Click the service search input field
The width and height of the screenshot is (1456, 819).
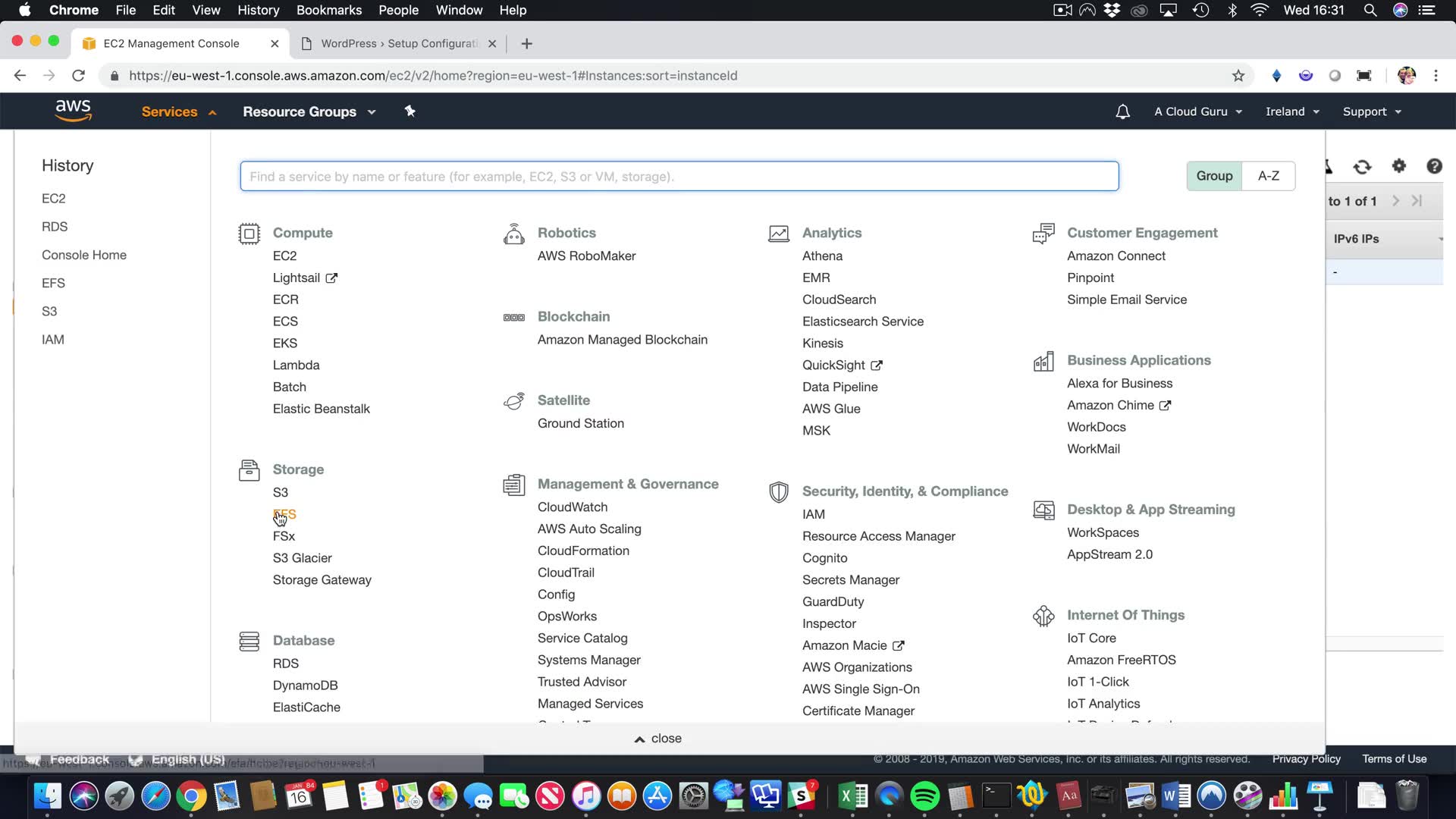point(679,177)
